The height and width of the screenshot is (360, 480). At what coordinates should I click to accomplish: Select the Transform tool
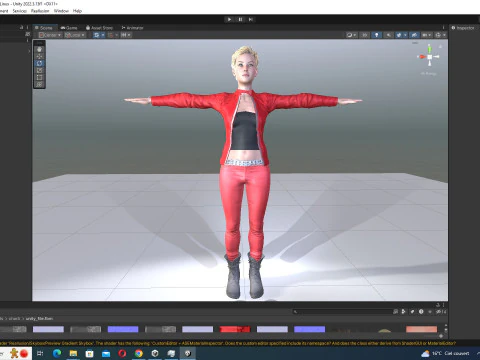tap(39, 84)
